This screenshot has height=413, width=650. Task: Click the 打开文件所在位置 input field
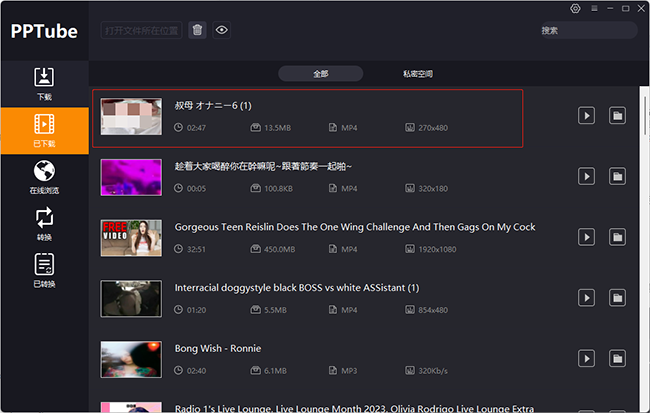[142, 30]
